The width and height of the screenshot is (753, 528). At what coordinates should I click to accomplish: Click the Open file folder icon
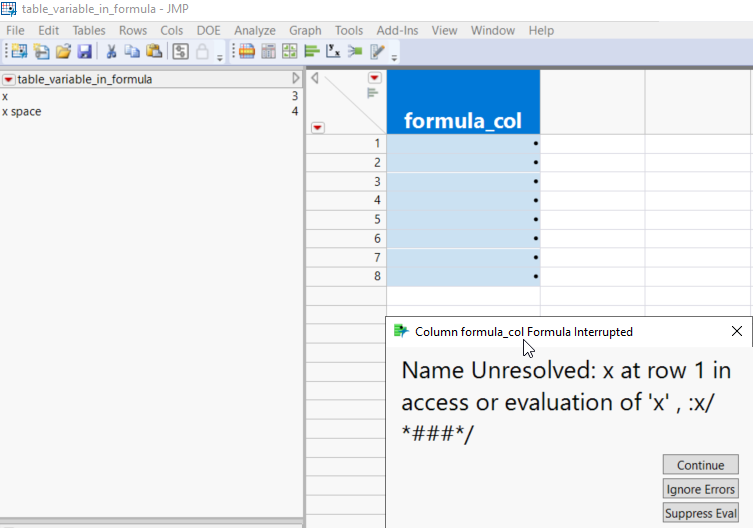point(63,52)
